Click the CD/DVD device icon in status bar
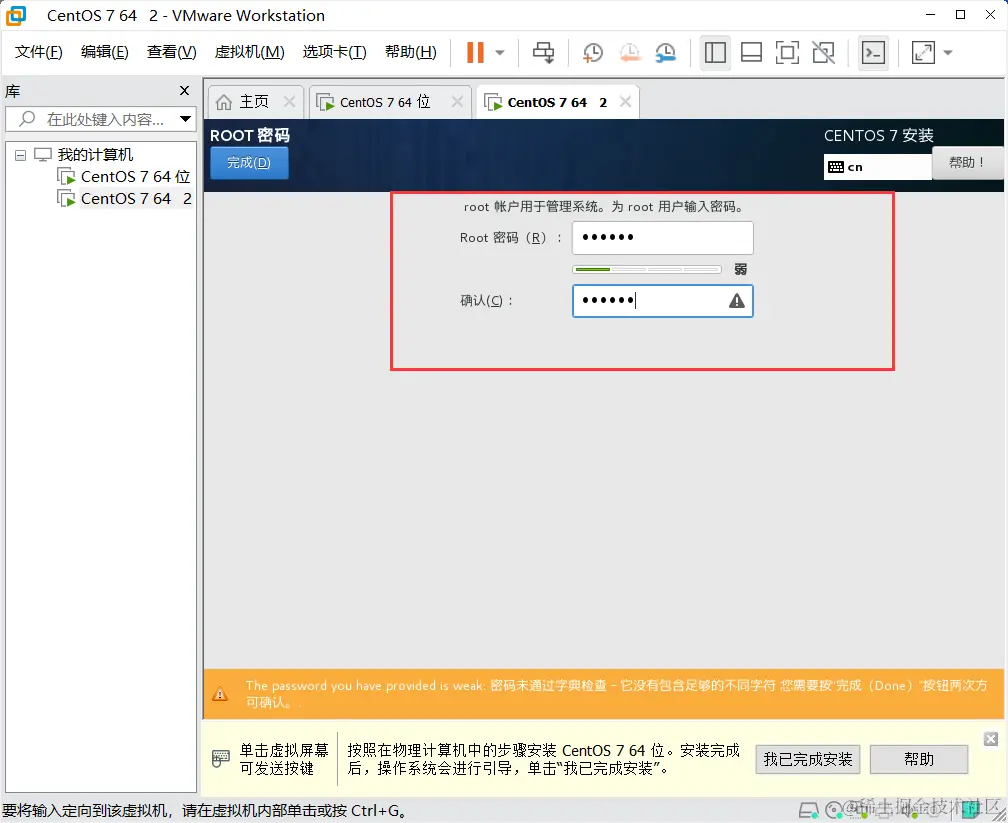This screenshot has width=1008, height=823. pos(833,810)
